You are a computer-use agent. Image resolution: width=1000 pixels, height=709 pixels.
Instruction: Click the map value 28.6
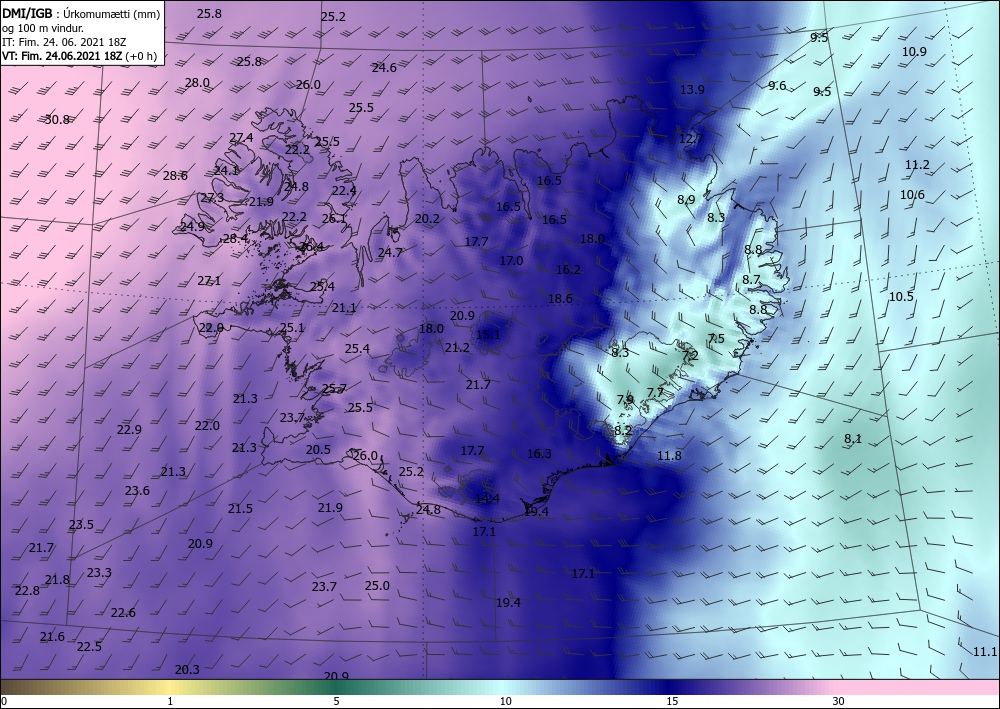(x=175, y=176)
